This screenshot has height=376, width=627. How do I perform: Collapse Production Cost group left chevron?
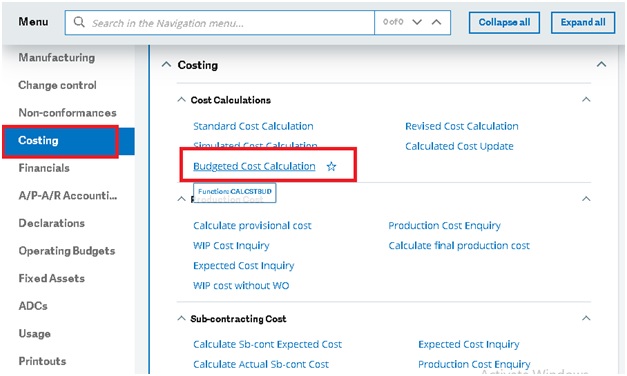[181, 199]
